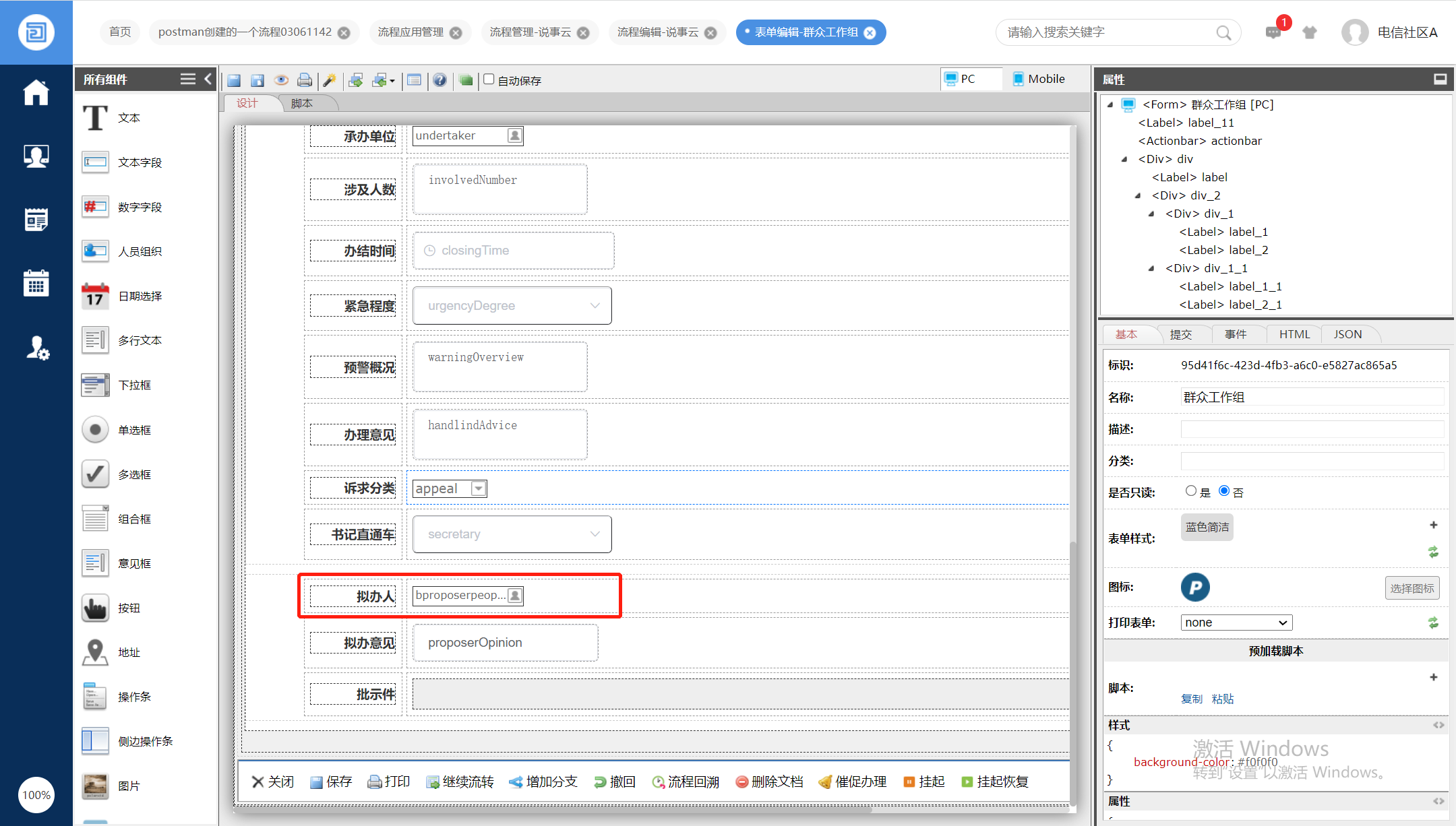Collapse the div_2 tree node

(x=1139, y=195)
